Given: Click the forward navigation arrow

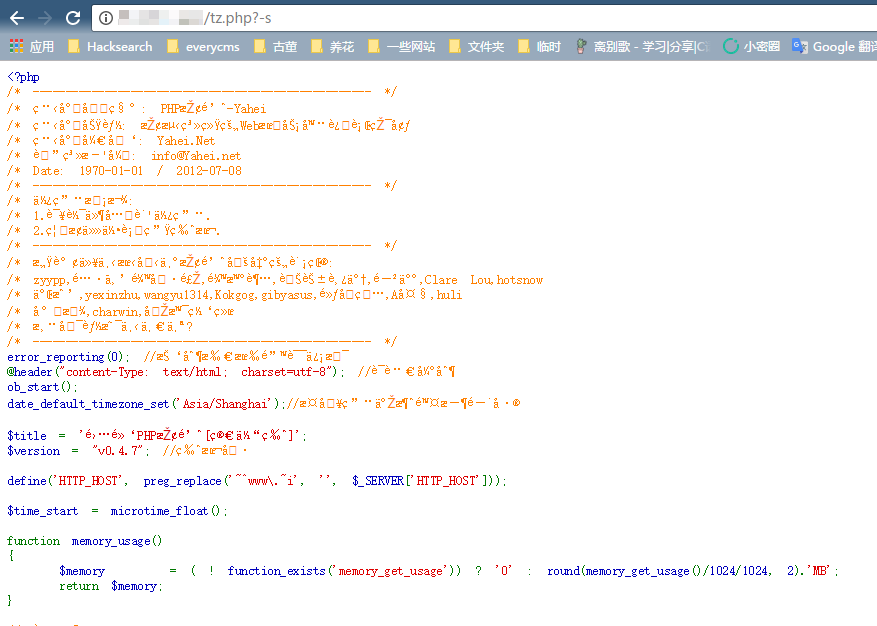Looking at the screenshot, I should (x=45, y=17).
